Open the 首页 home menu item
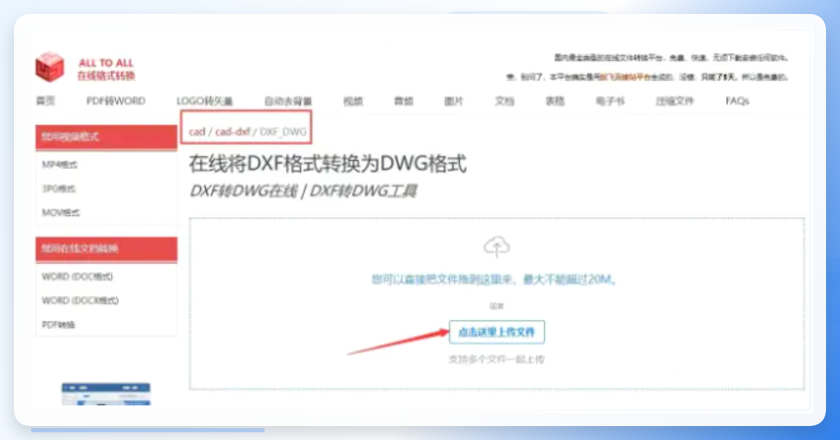Screen dimensions: 840x440 click(x=46, y=101)
